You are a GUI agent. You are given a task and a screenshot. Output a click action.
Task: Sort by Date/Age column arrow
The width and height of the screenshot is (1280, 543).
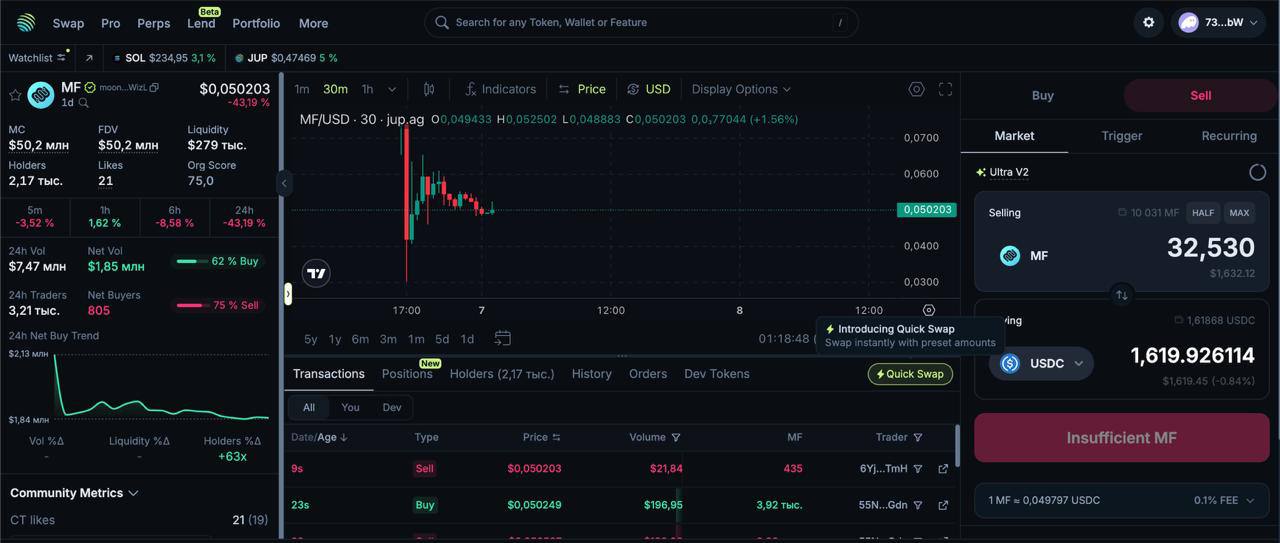(344, 437)
